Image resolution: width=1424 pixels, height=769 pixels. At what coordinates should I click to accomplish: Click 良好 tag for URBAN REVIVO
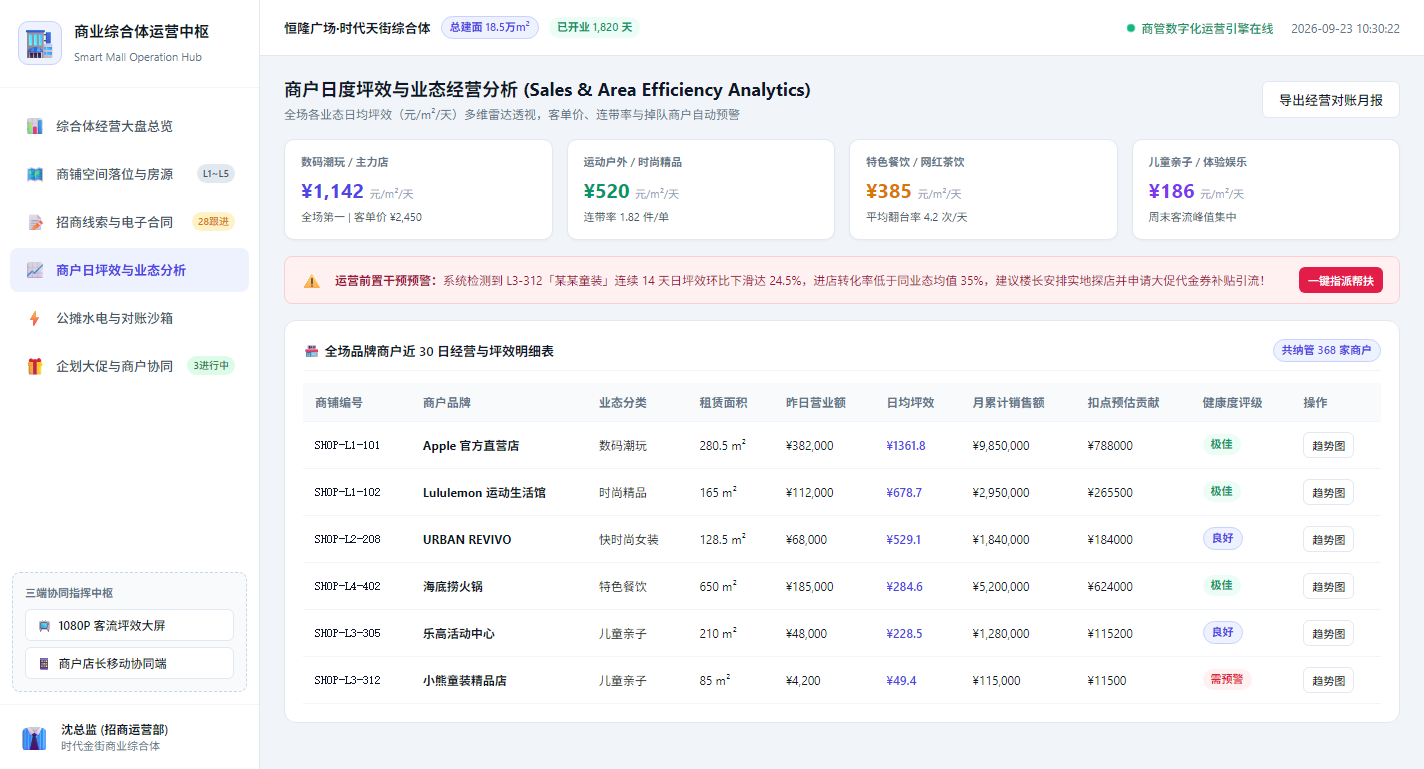[1222, 538]
